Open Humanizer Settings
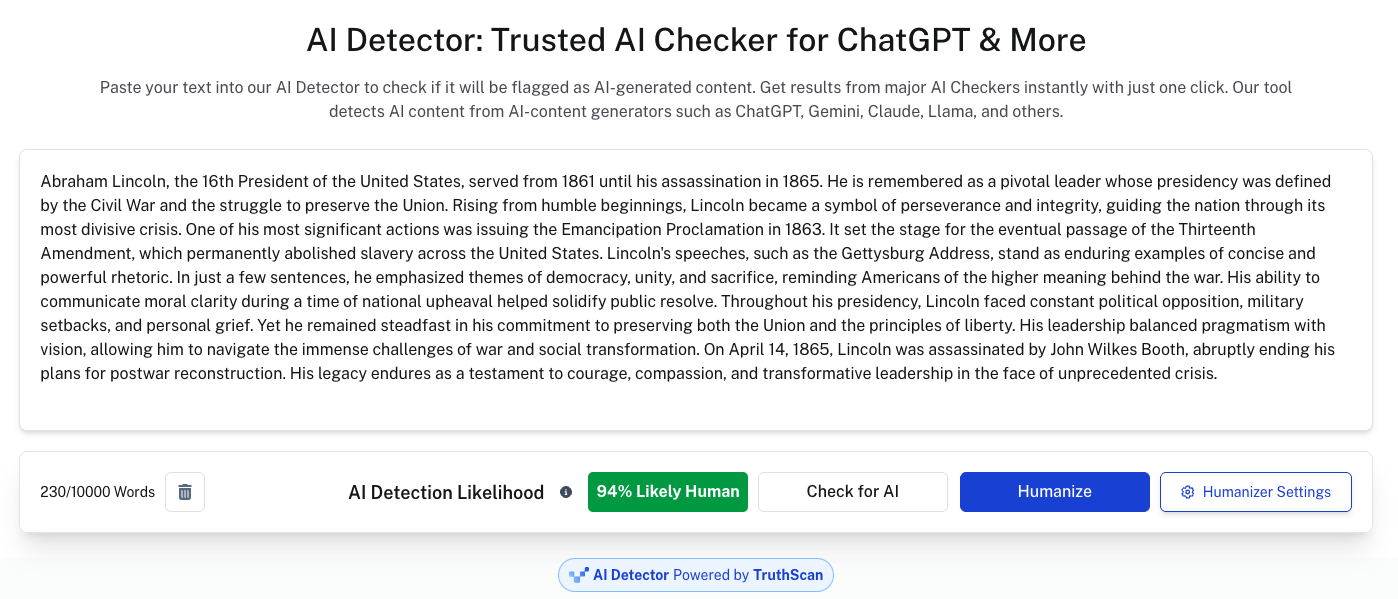The image size is (1398, 599). click(x=1255, y=492)
